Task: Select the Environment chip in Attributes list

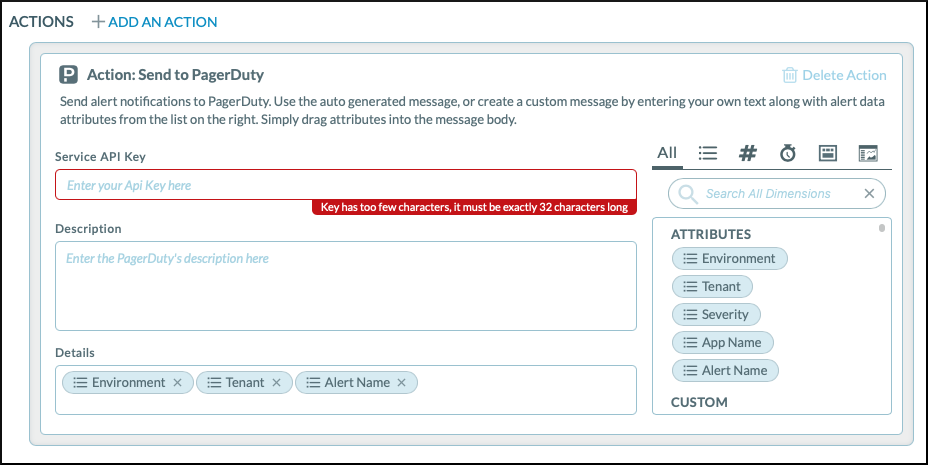Action: [x=730, y=258]
